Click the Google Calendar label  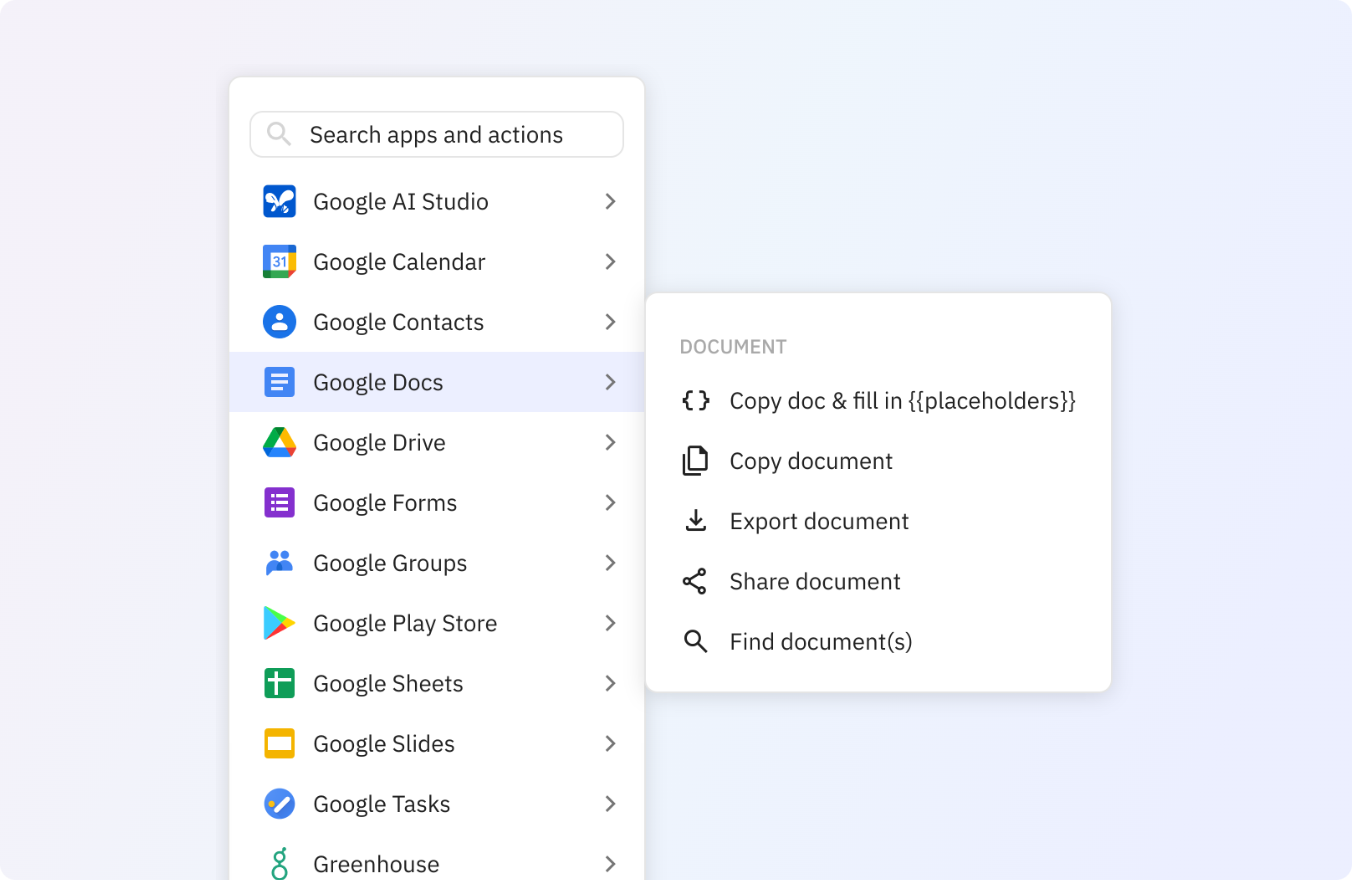(x=399, y=262)
